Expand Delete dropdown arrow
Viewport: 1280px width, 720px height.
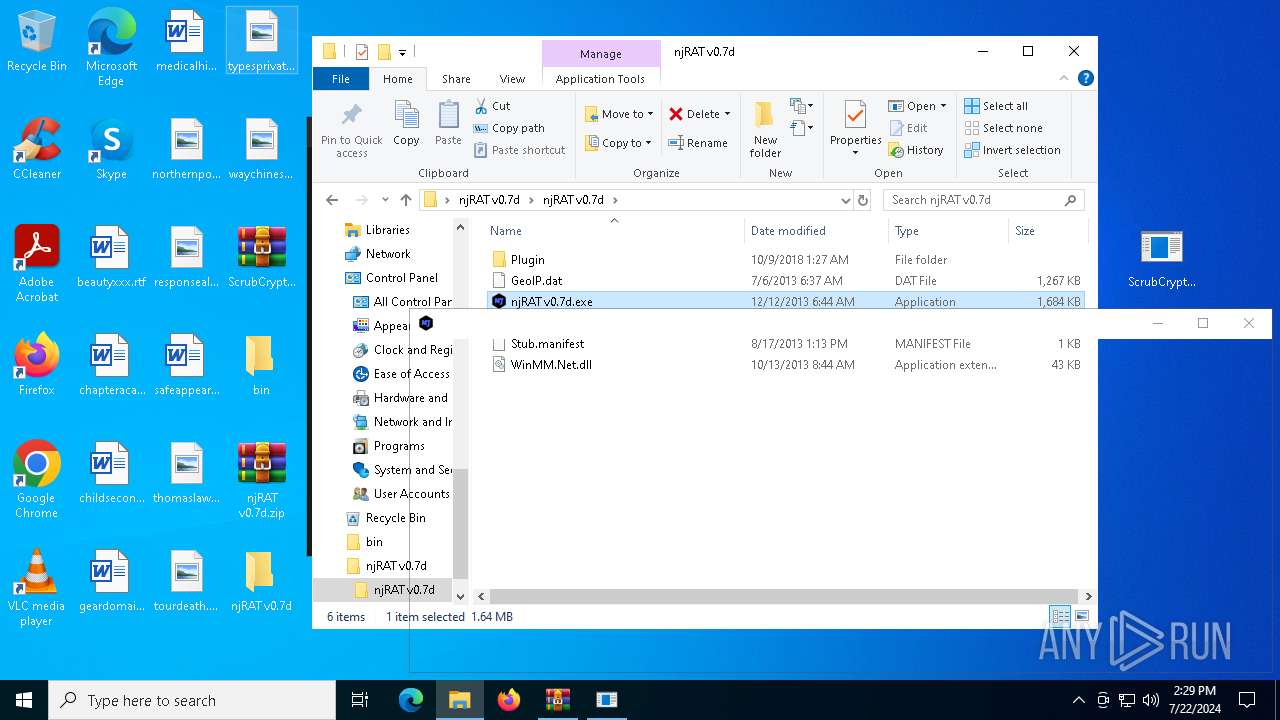click(727, 114)
